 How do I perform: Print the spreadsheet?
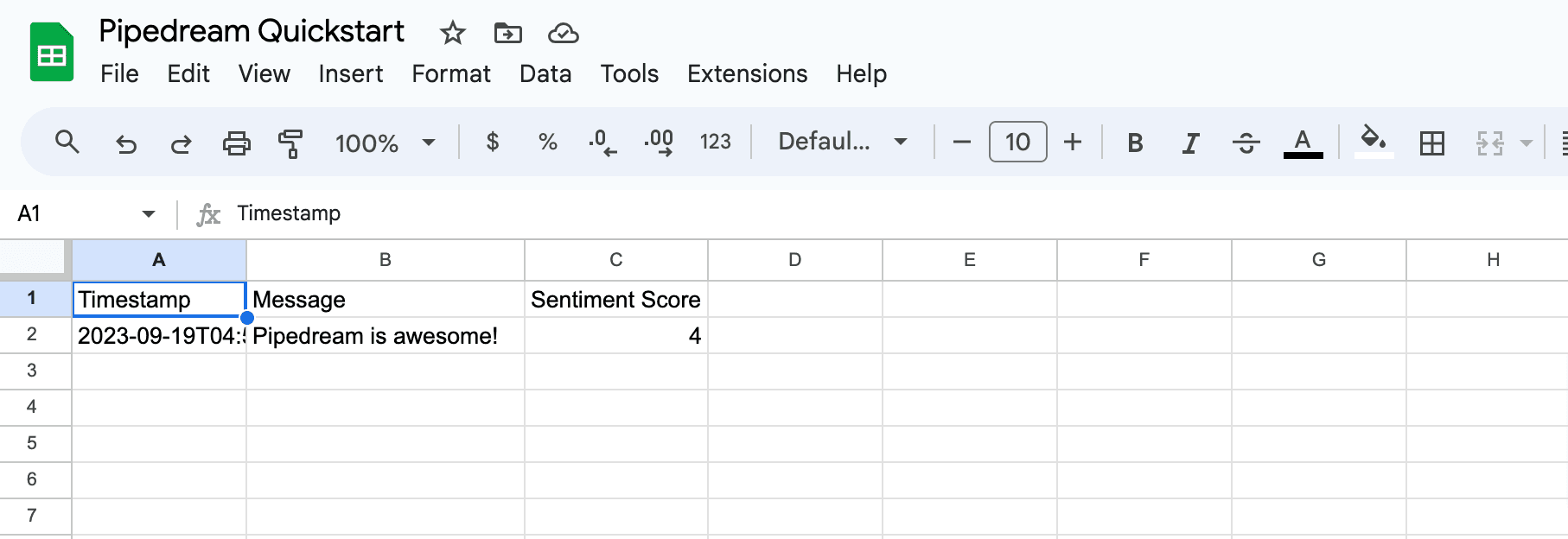pyautogui.click(x=236, y=143)
